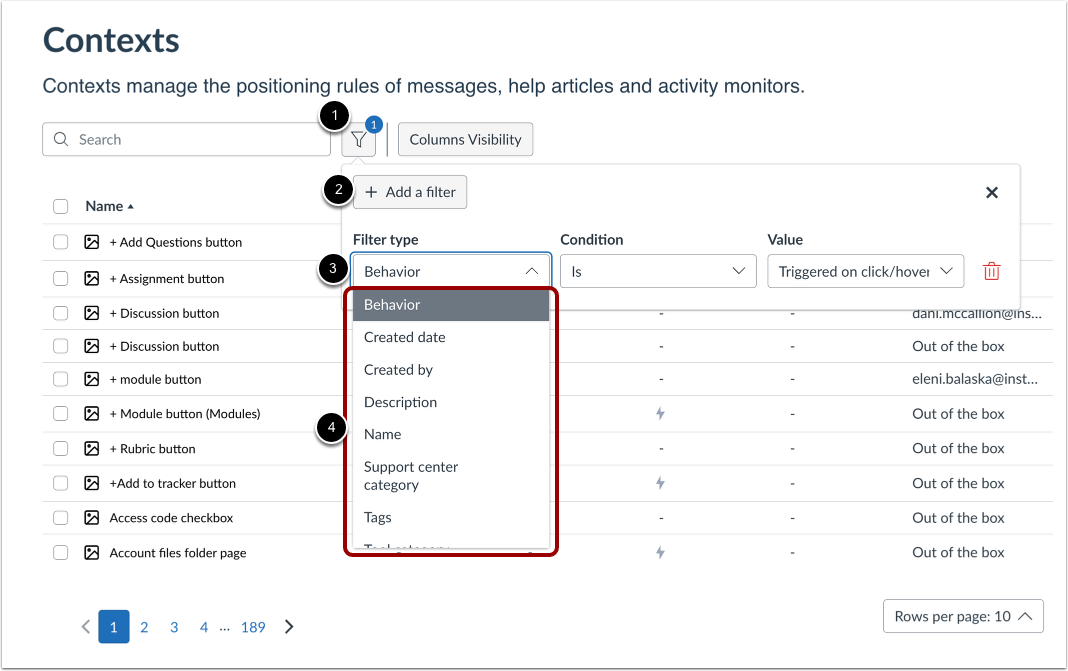1068x671 pixels.
Task: Click the next page chevron in pagination
Action: click(x=289, y=627)
